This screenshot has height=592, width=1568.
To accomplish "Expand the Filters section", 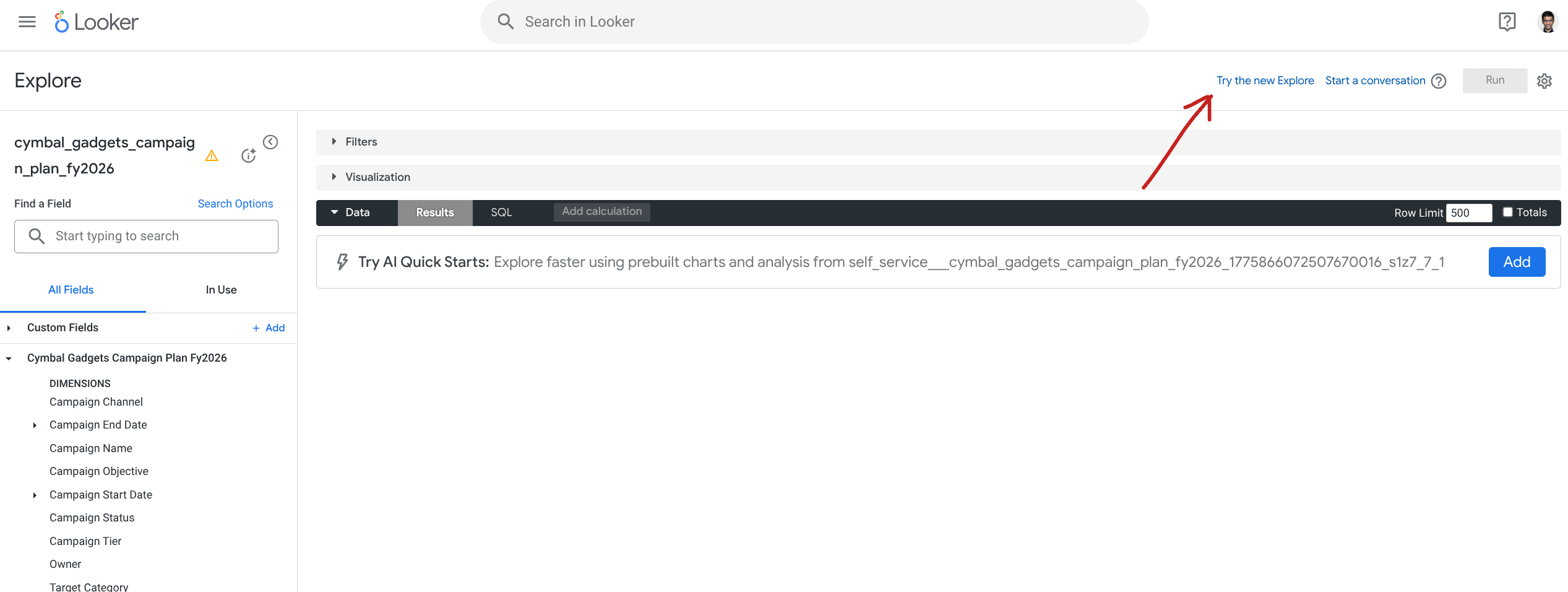I will tap(335, 141).
